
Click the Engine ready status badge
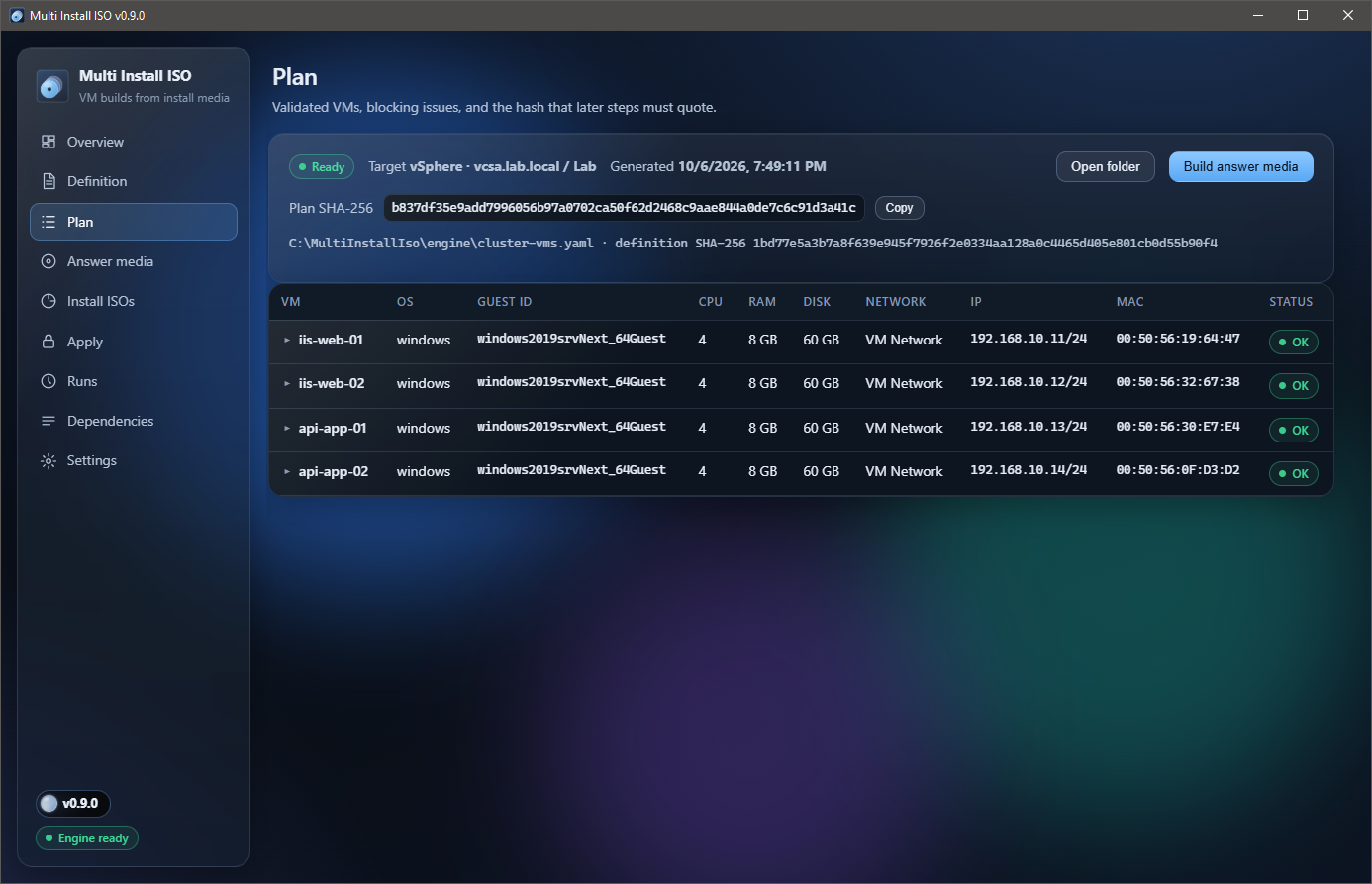coord(87,838)
